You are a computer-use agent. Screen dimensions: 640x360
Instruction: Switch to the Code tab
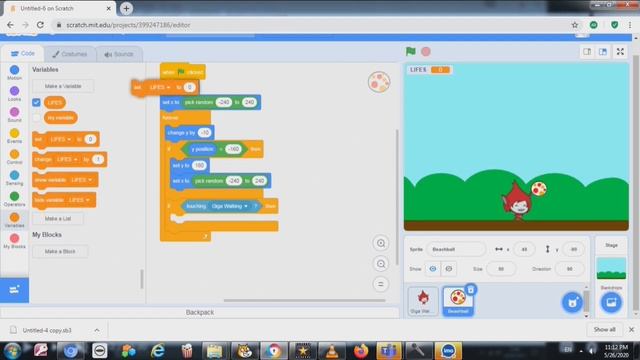click(23, 53)
